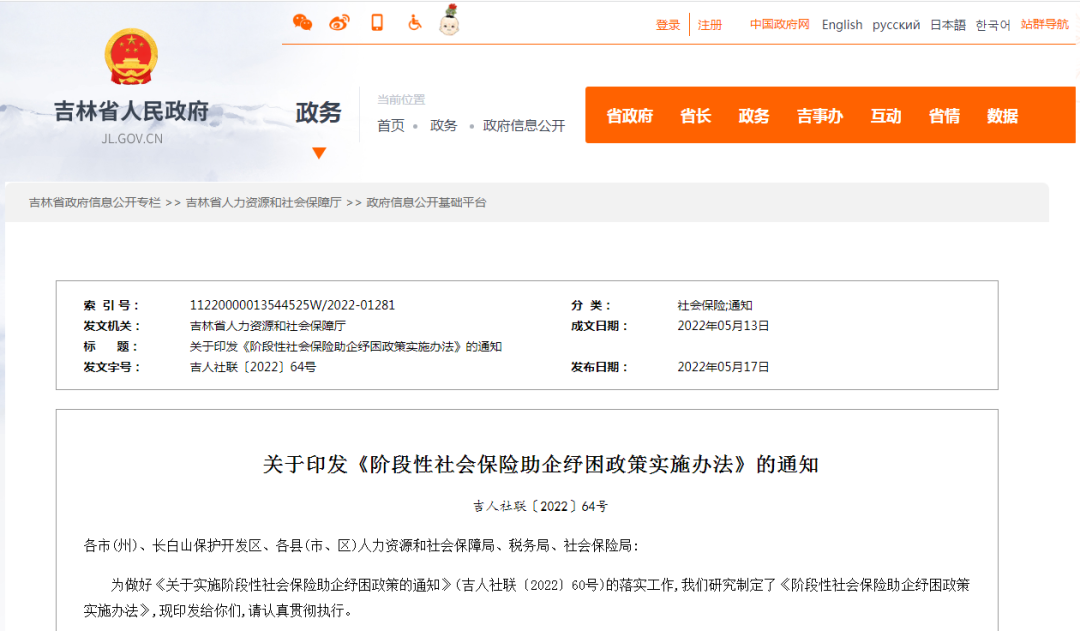Select the 省政府 navigation tab
The height and width of the screenshot is (631, 1080).
[x=629, y=116]
